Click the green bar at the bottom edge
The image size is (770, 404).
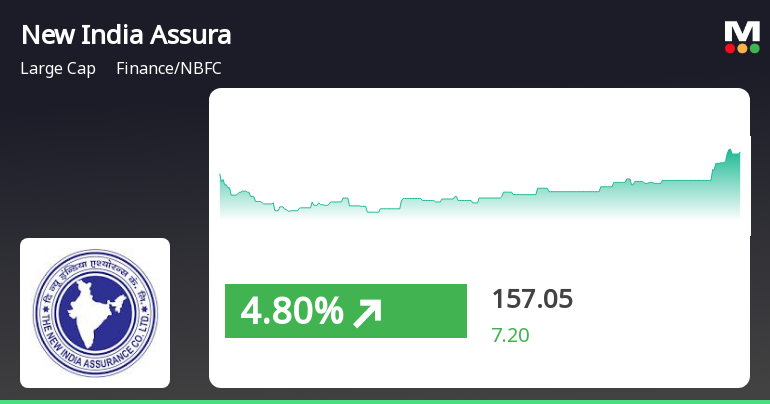(x=385, y=401)
